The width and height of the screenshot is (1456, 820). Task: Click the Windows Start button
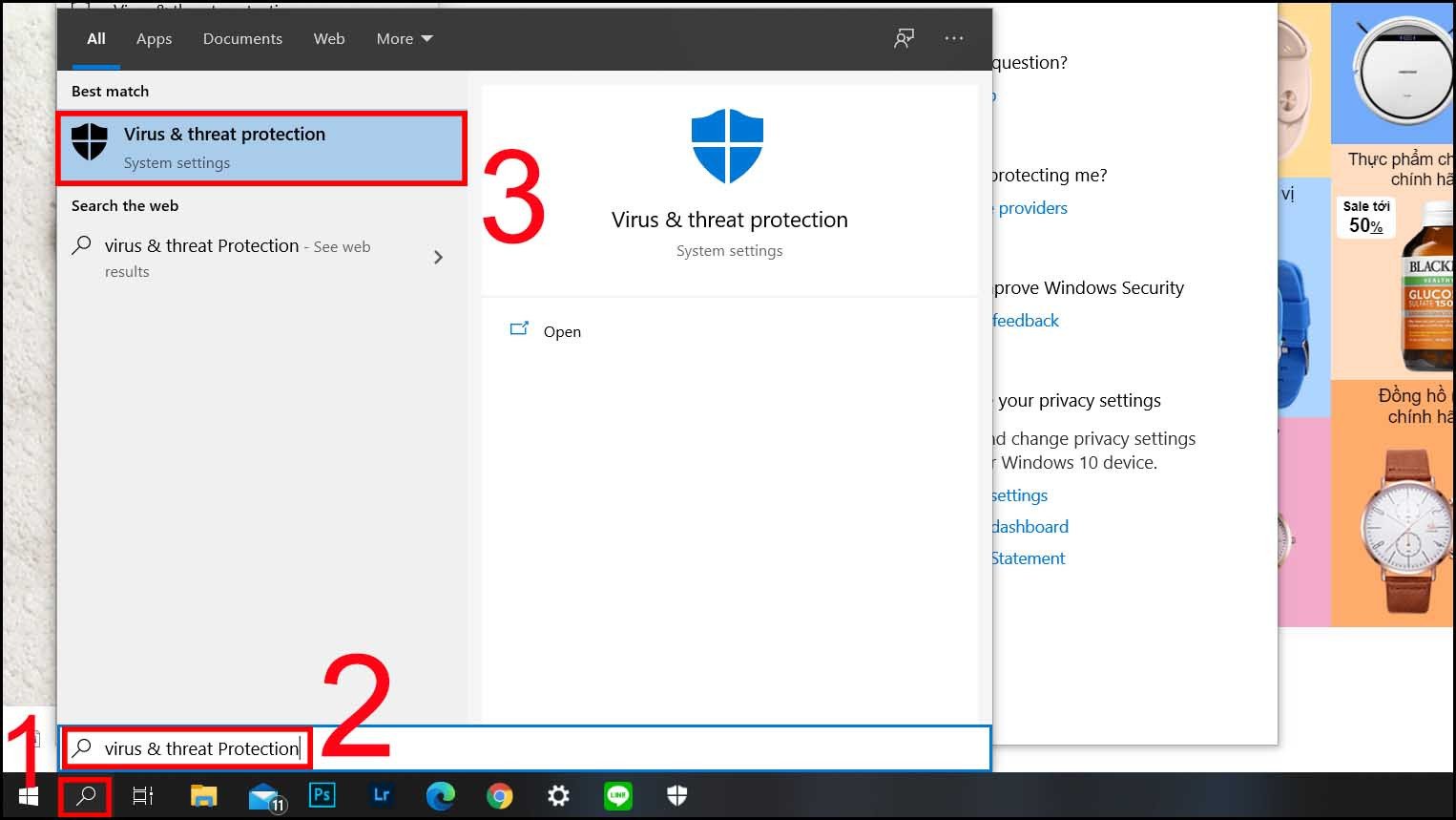(x=27, y=795)
